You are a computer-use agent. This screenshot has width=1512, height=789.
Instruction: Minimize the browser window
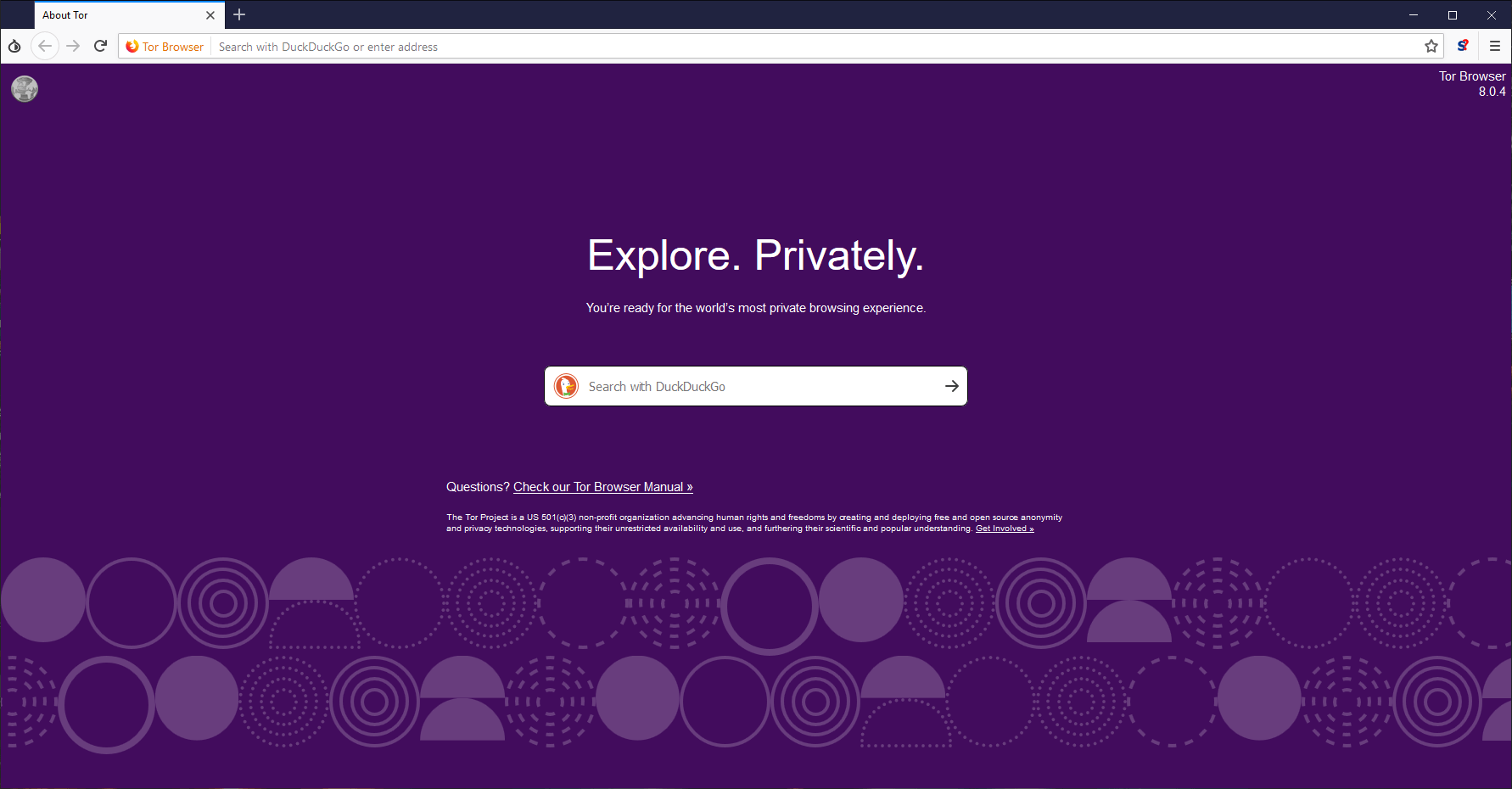(1414, 15)
